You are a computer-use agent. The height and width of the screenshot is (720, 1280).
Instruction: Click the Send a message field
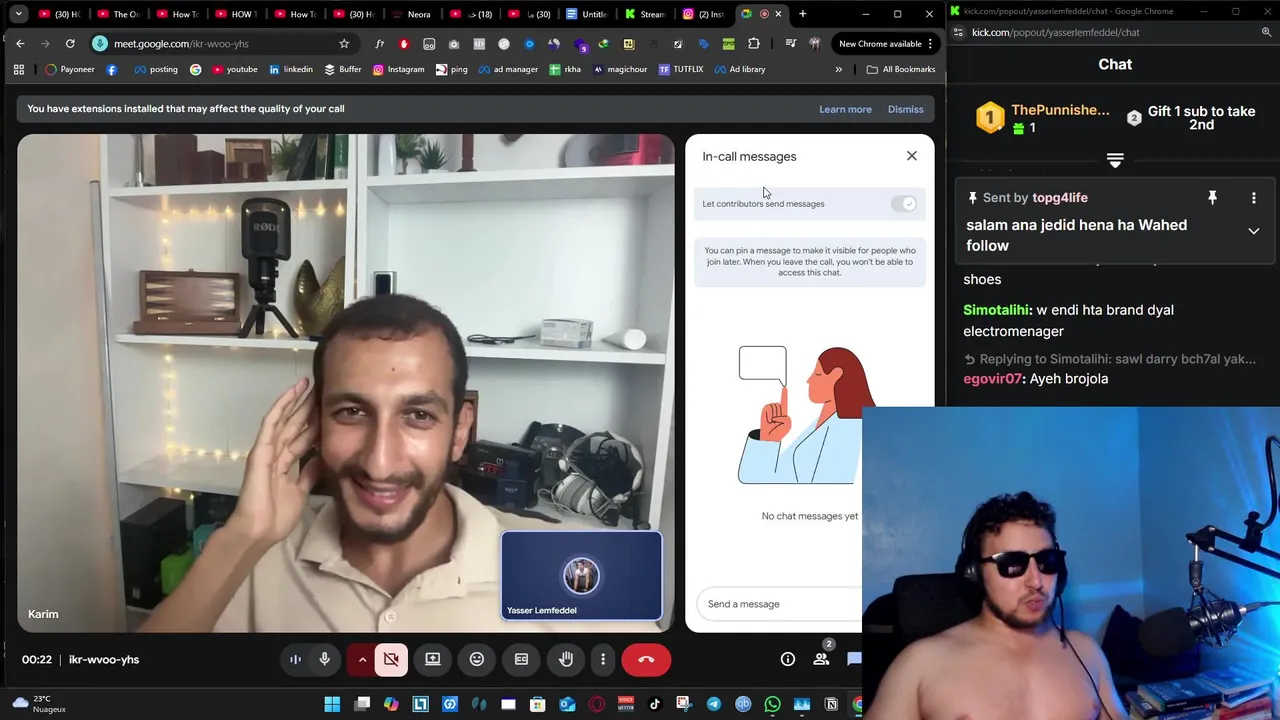[x=780, y=604]
